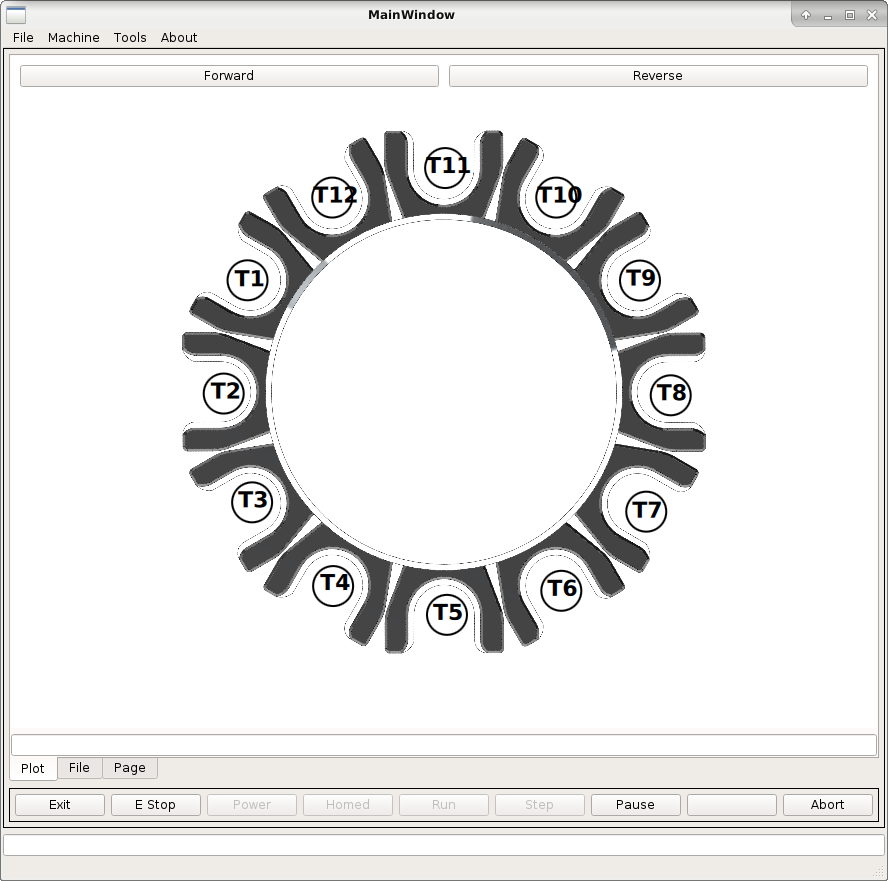Select tool pocket T8 on carousel
Image resolution: width=888 pixels, height=881 pixels.
coord(671,394)
